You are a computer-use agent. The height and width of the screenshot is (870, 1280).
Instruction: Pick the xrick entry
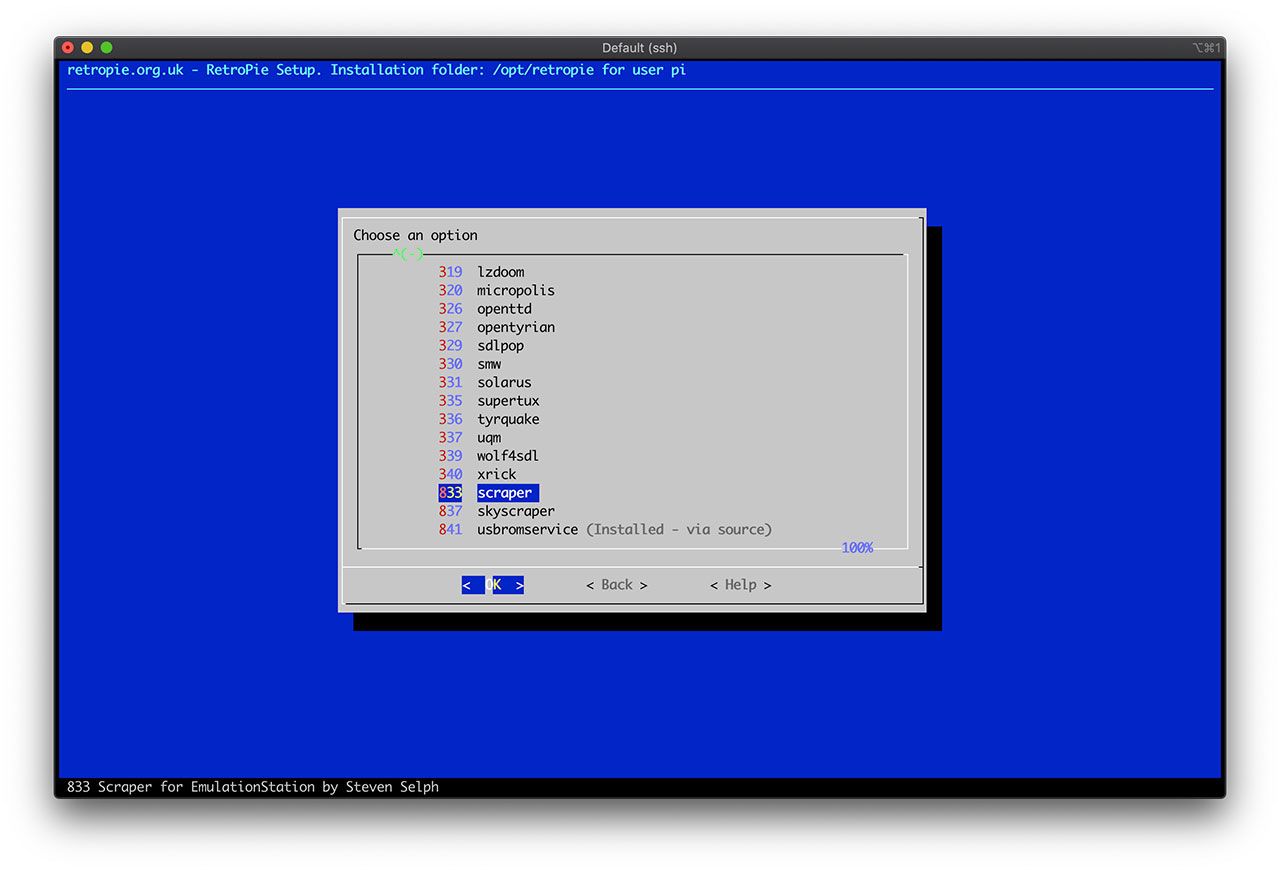[x=496, y=474]
